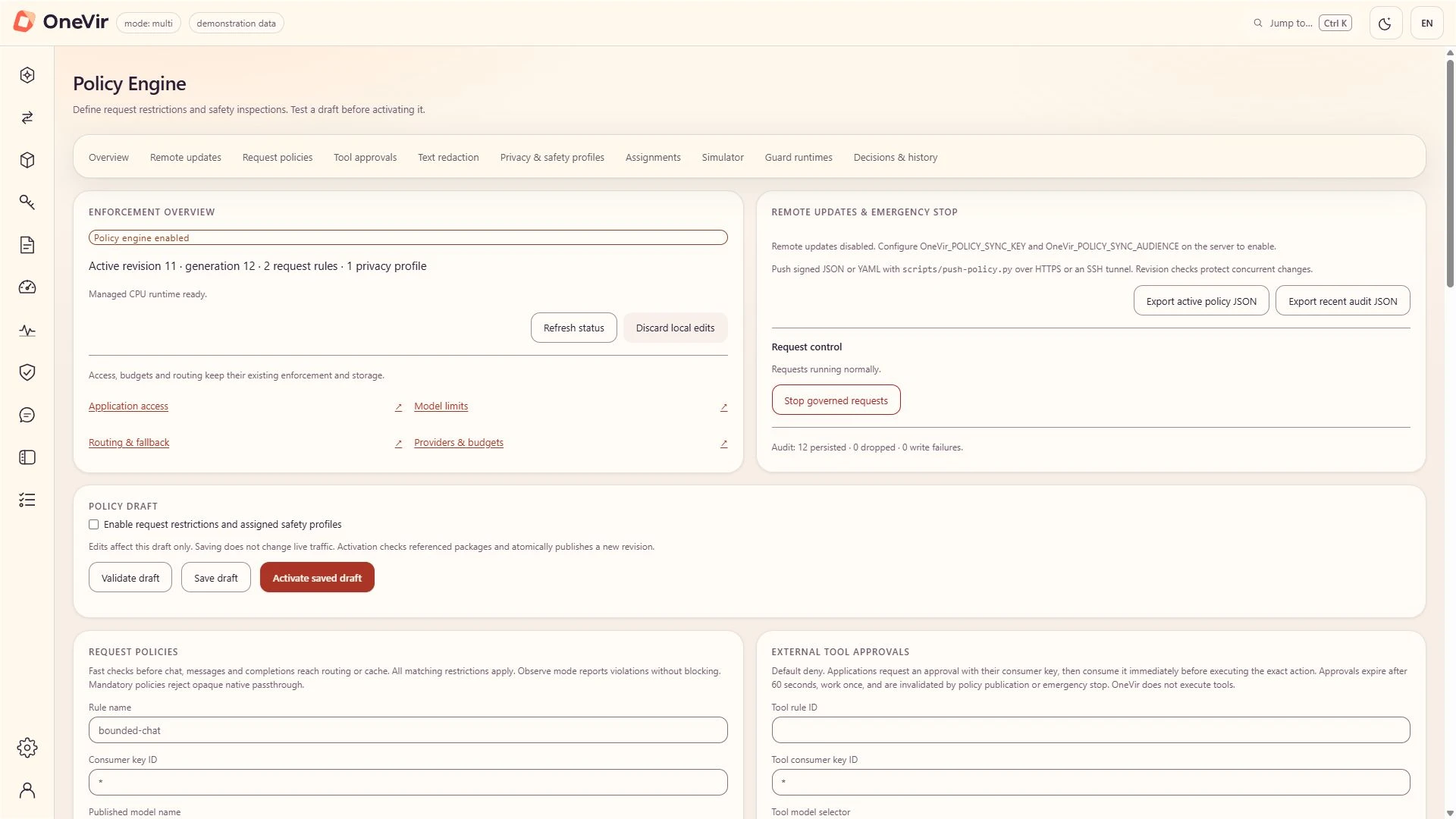Export recent audit JSON
Viewport: 1456px width, 819px height.
pyautogui.click(x=1343, y=301)
